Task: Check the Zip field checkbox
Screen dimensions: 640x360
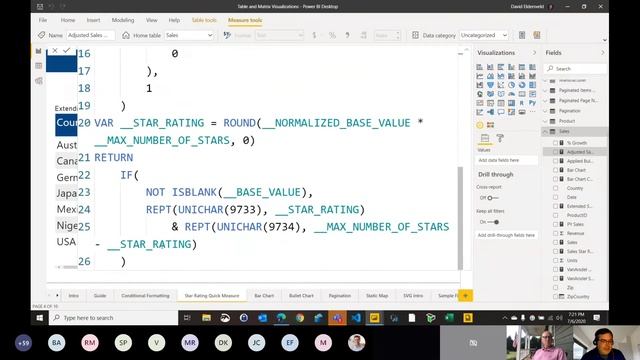Action: (x=555, y=287)
